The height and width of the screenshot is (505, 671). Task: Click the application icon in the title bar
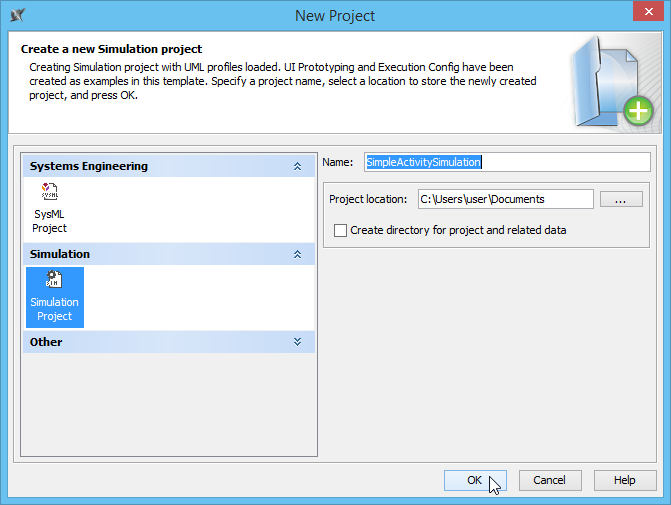(x=16, y=15)
